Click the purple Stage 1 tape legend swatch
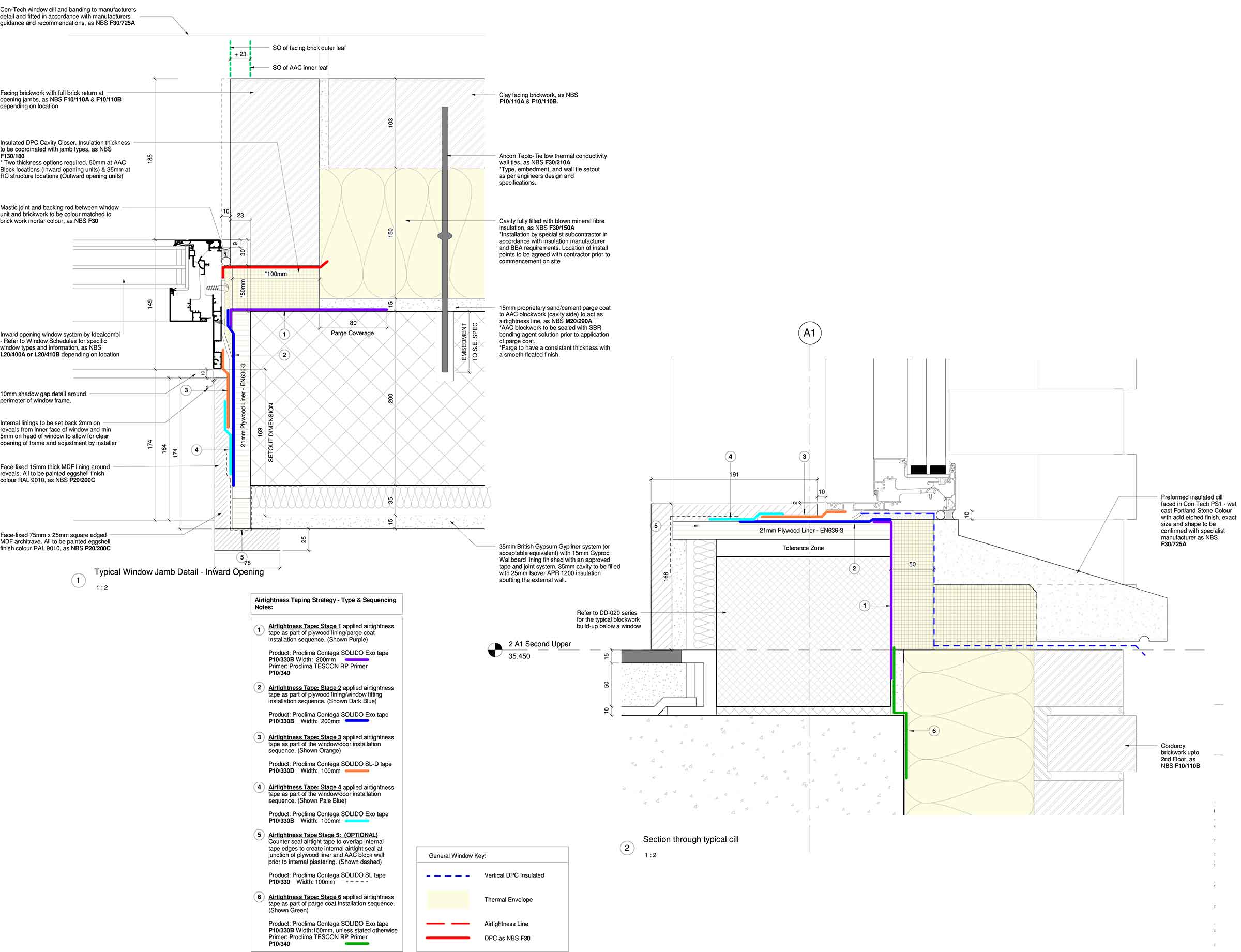 coord(356,660)
